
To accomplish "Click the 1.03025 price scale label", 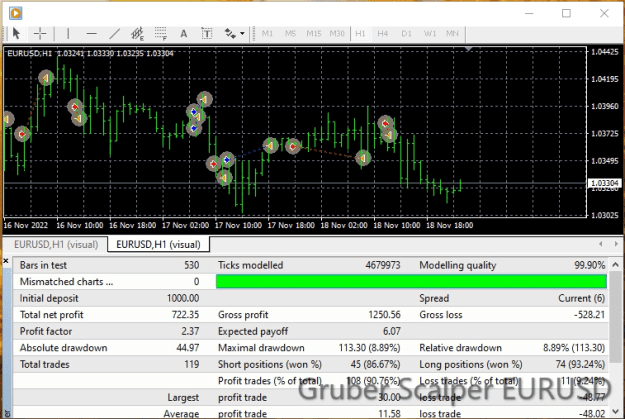I will (605, 215).
